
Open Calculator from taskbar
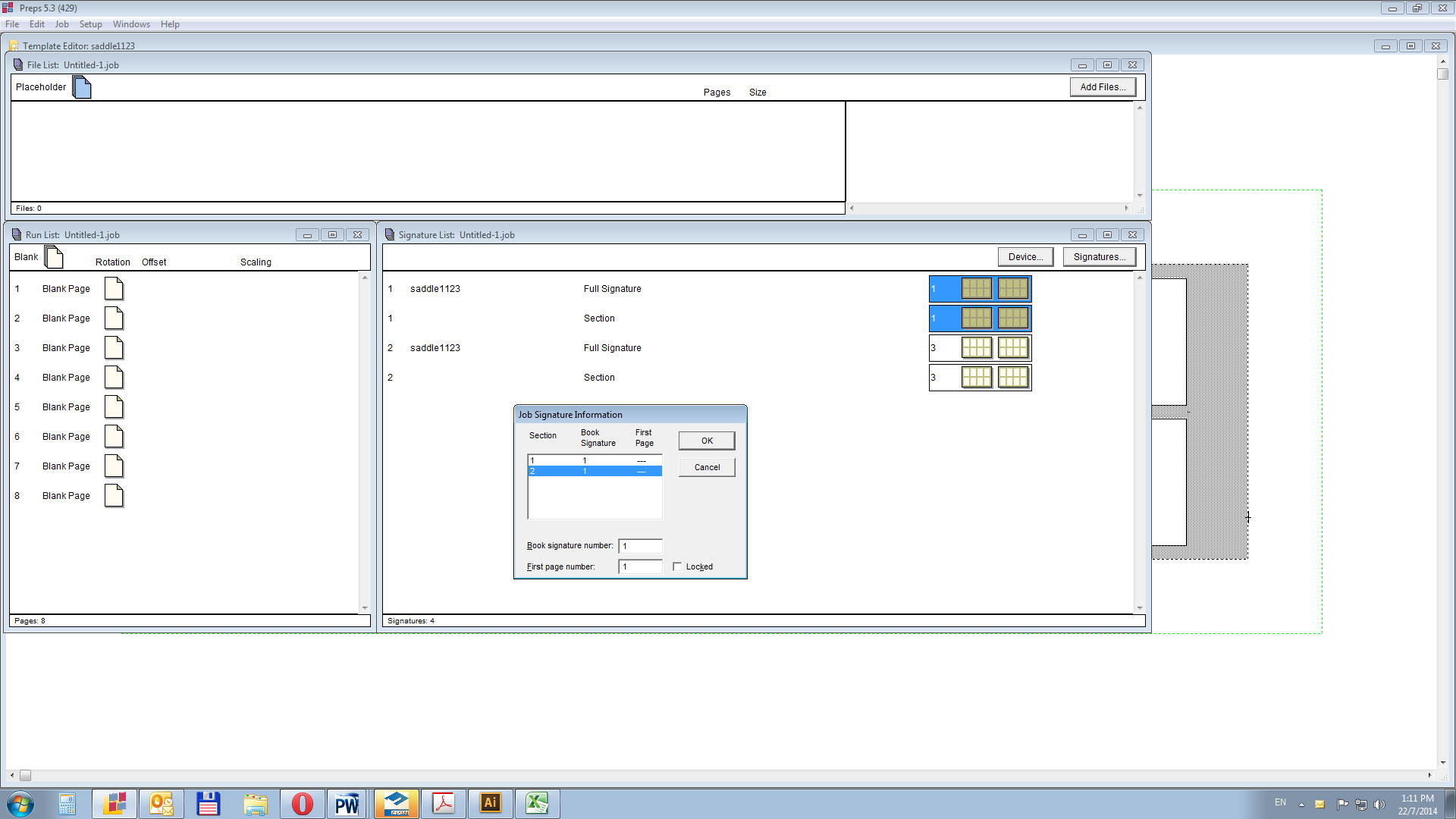(x=67, y=804)
